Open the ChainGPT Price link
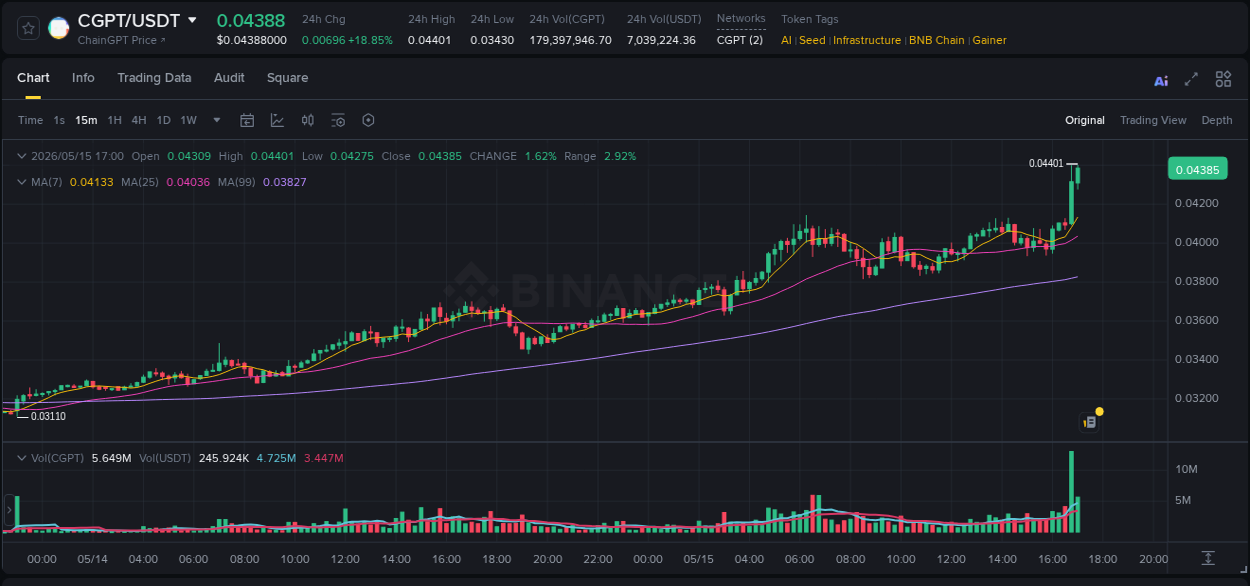 point(122,40)
